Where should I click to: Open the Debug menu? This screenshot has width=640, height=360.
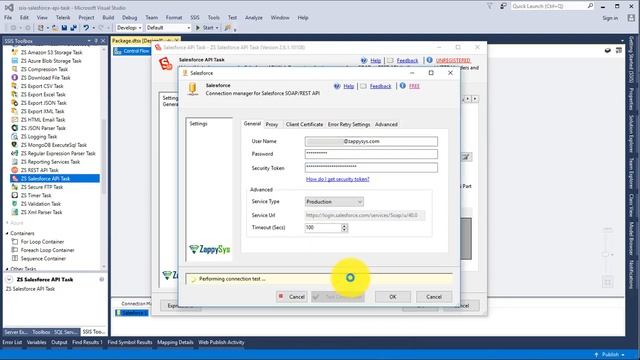tap(129, 18)
